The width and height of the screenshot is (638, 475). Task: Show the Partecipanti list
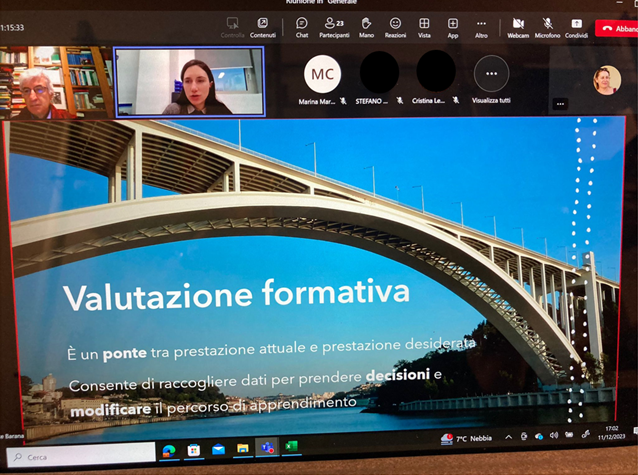(334, 27)
